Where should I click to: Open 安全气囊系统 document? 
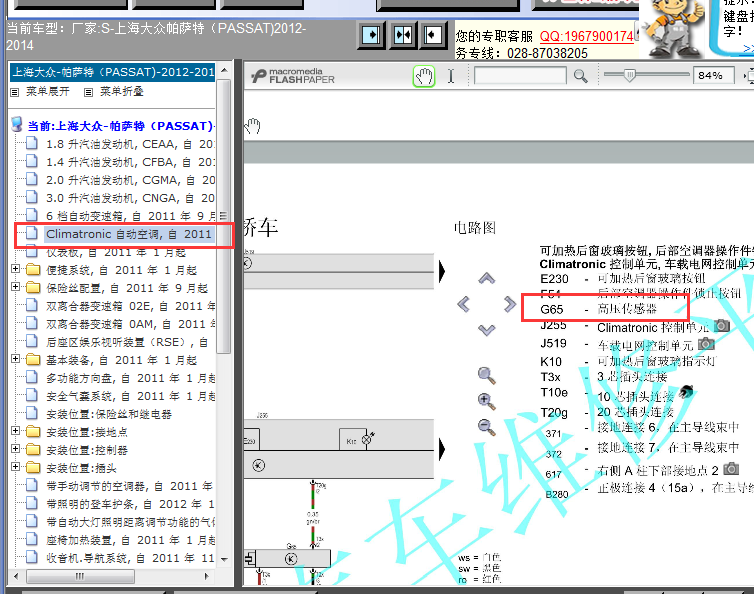[130, 396]
